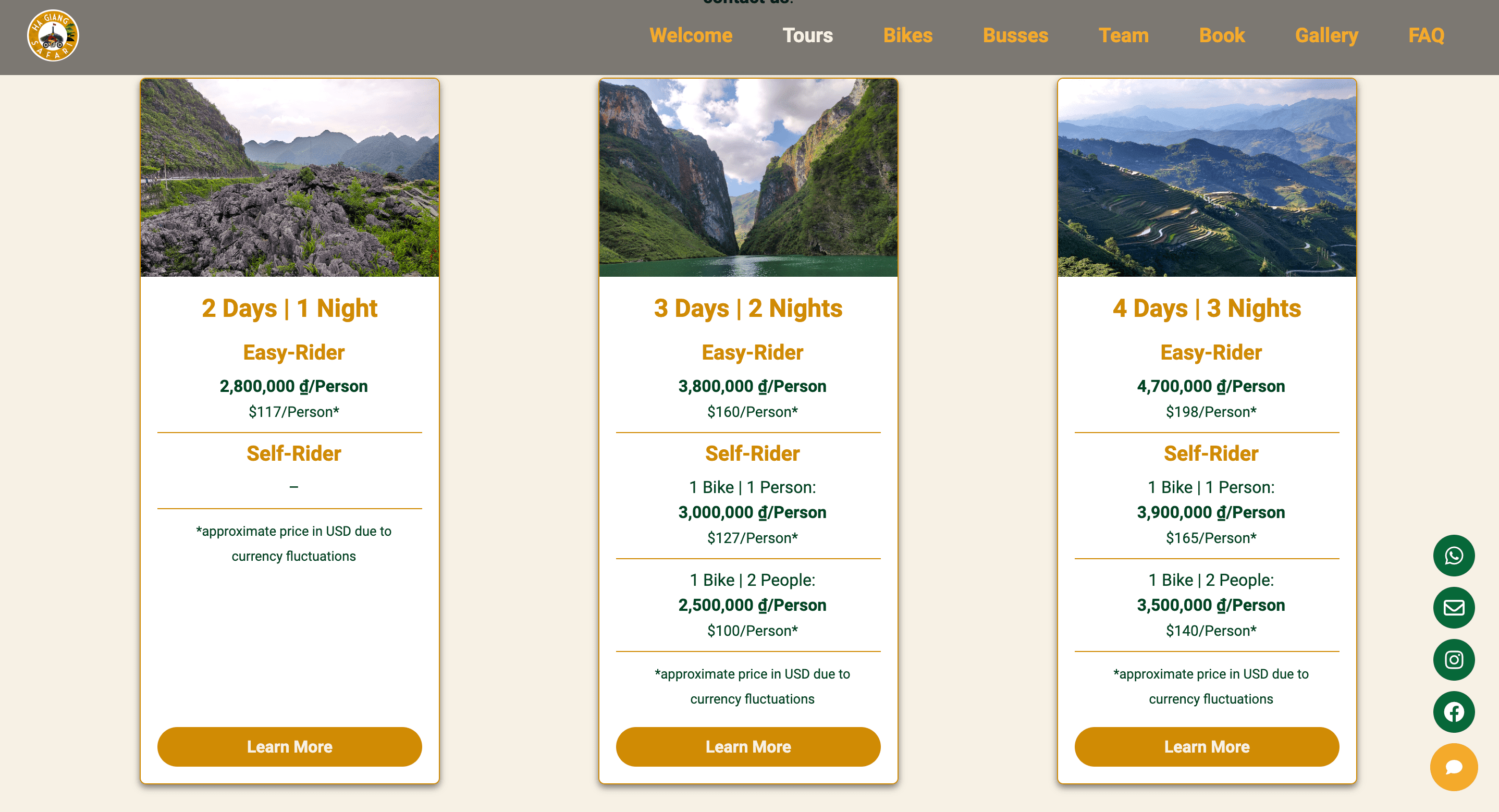The image size is (1499, 812).
Task: Click Learn More for 2 Days tour
Action: coord(289,746)
